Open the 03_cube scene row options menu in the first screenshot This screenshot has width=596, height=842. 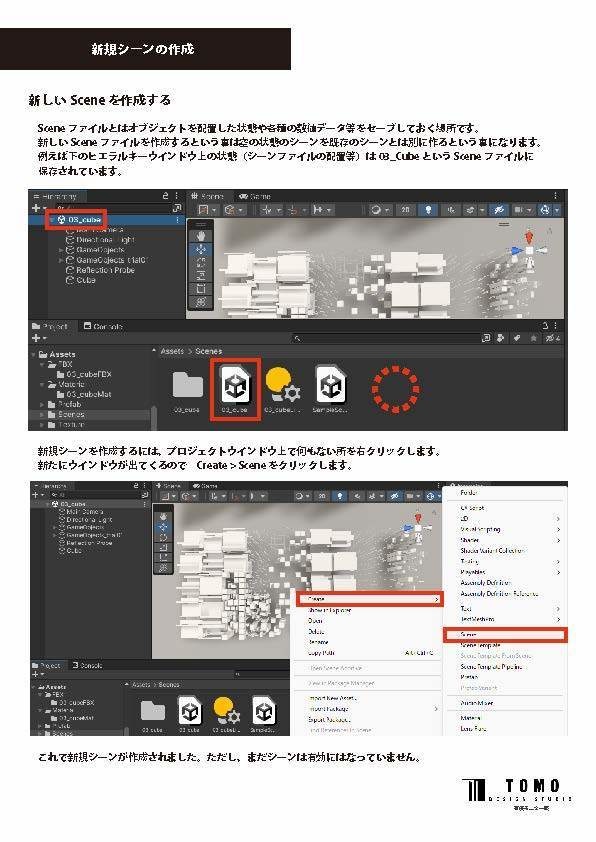point(178,220)
